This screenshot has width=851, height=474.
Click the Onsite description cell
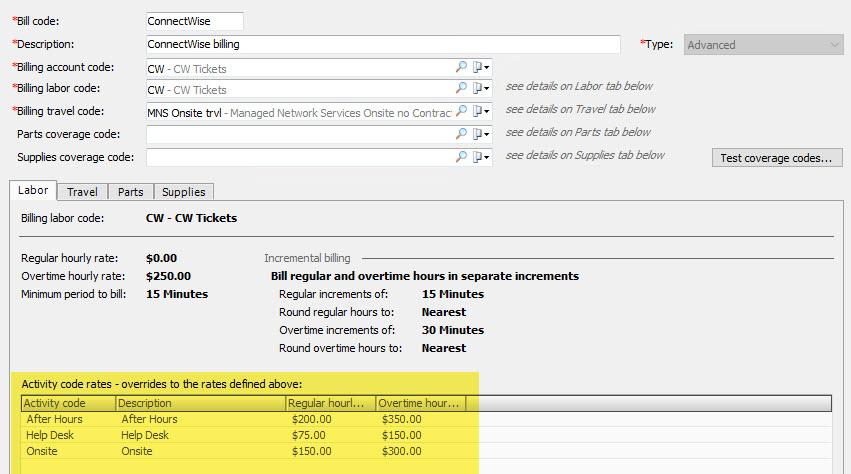pyautogui.click(x=137, y=451)
